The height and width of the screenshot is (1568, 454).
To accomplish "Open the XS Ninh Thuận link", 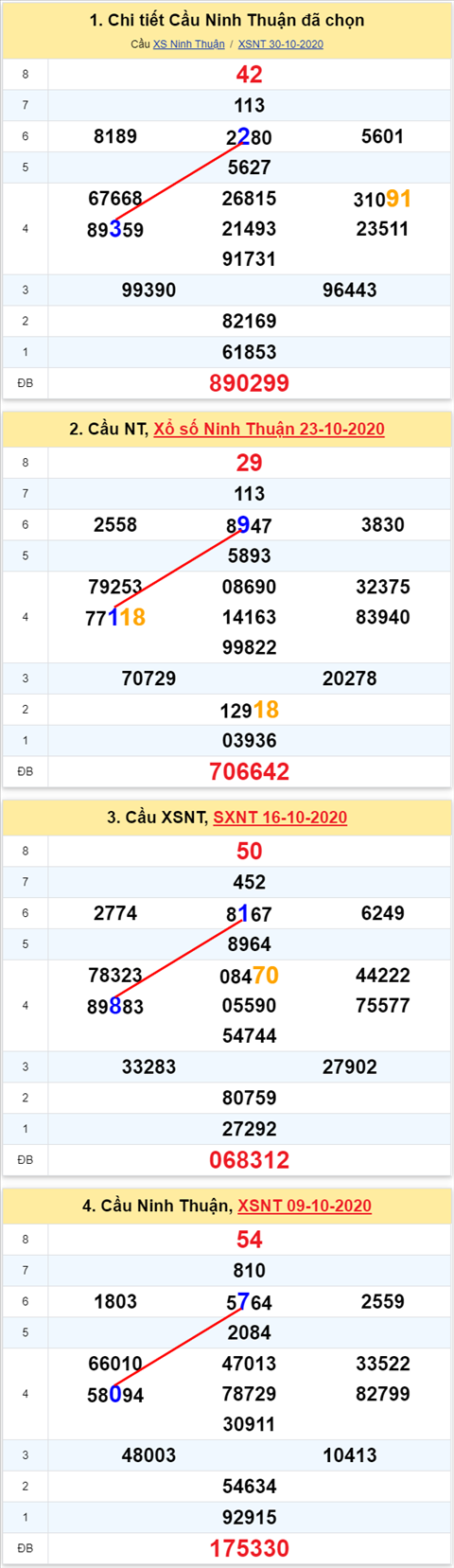I will click(x=189, y=44).
